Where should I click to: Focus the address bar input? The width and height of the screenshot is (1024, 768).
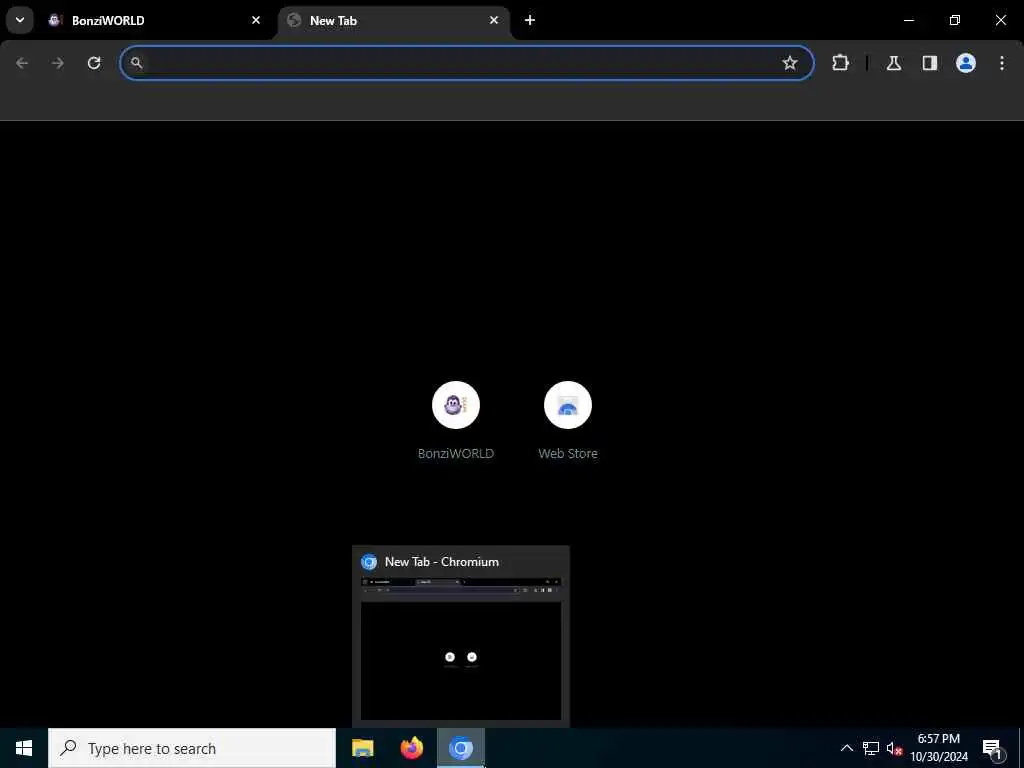pyautogui.click(x=467, y=63)
